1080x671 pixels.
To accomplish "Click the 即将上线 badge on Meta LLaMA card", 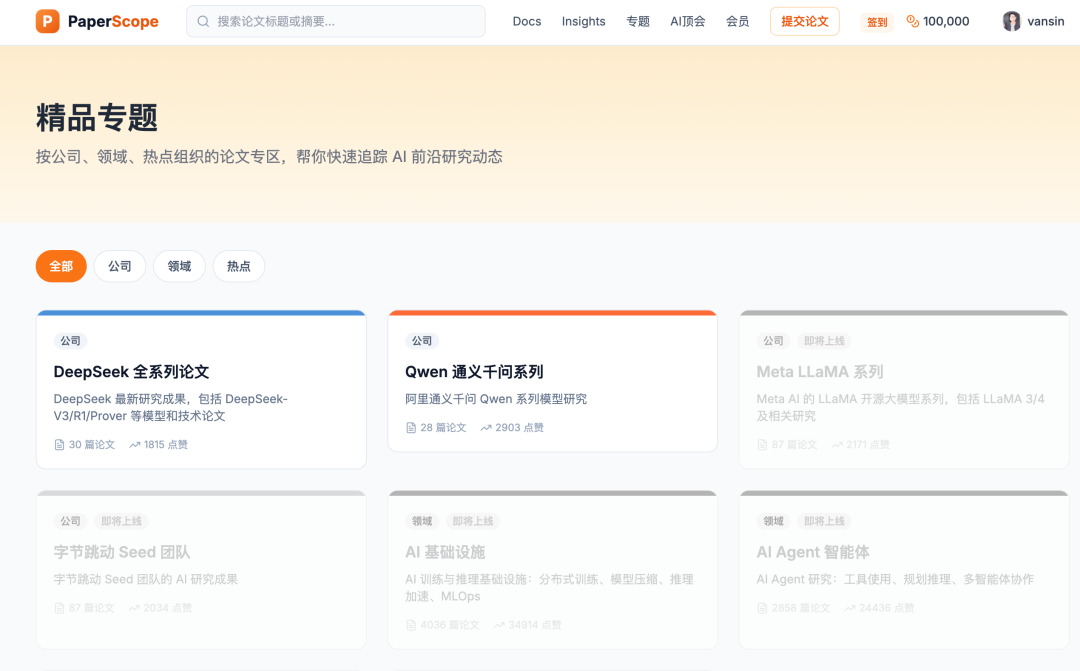I will [824, 341].
